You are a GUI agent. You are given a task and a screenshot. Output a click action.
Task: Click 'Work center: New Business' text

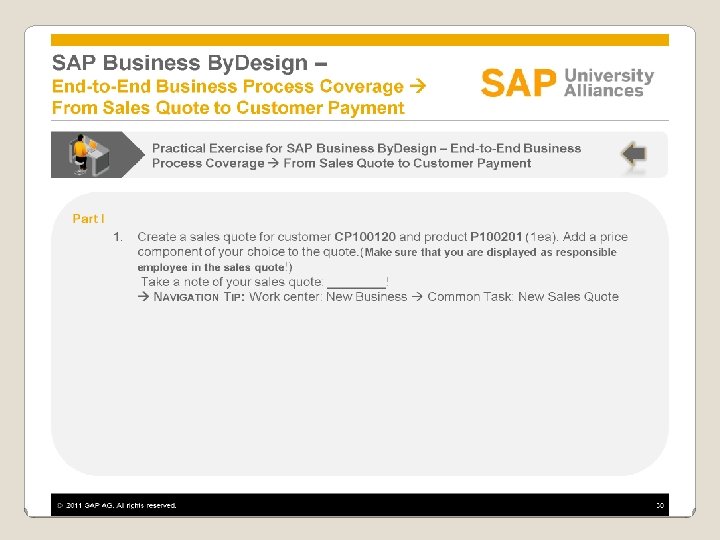[x=328, y=297]
